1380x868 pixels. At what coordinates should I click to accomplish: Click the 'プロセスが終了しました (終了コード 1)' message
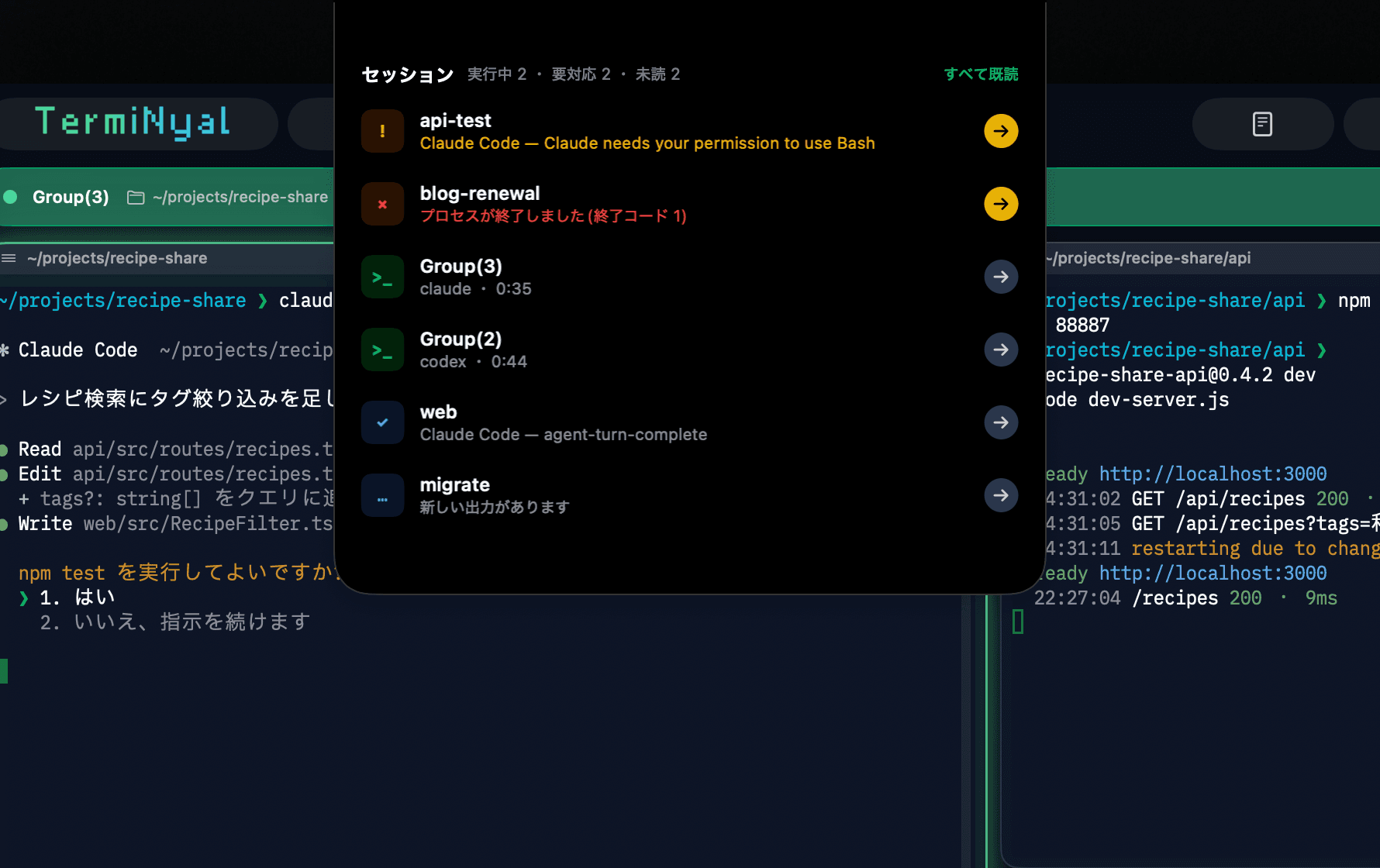pyautogui.click(x=553, y=216)
